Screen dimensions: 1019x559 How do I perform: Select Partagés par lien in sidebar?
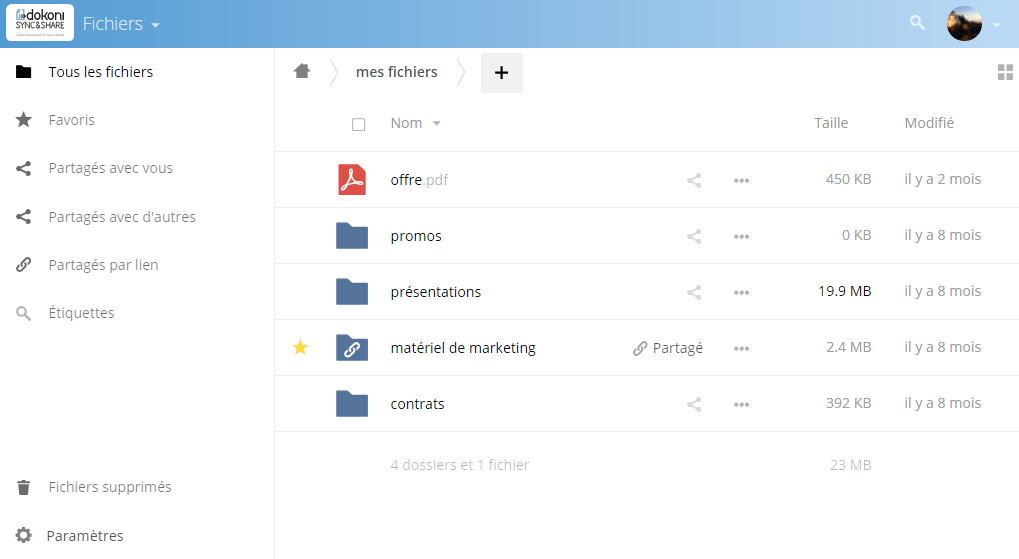(103, 265)
